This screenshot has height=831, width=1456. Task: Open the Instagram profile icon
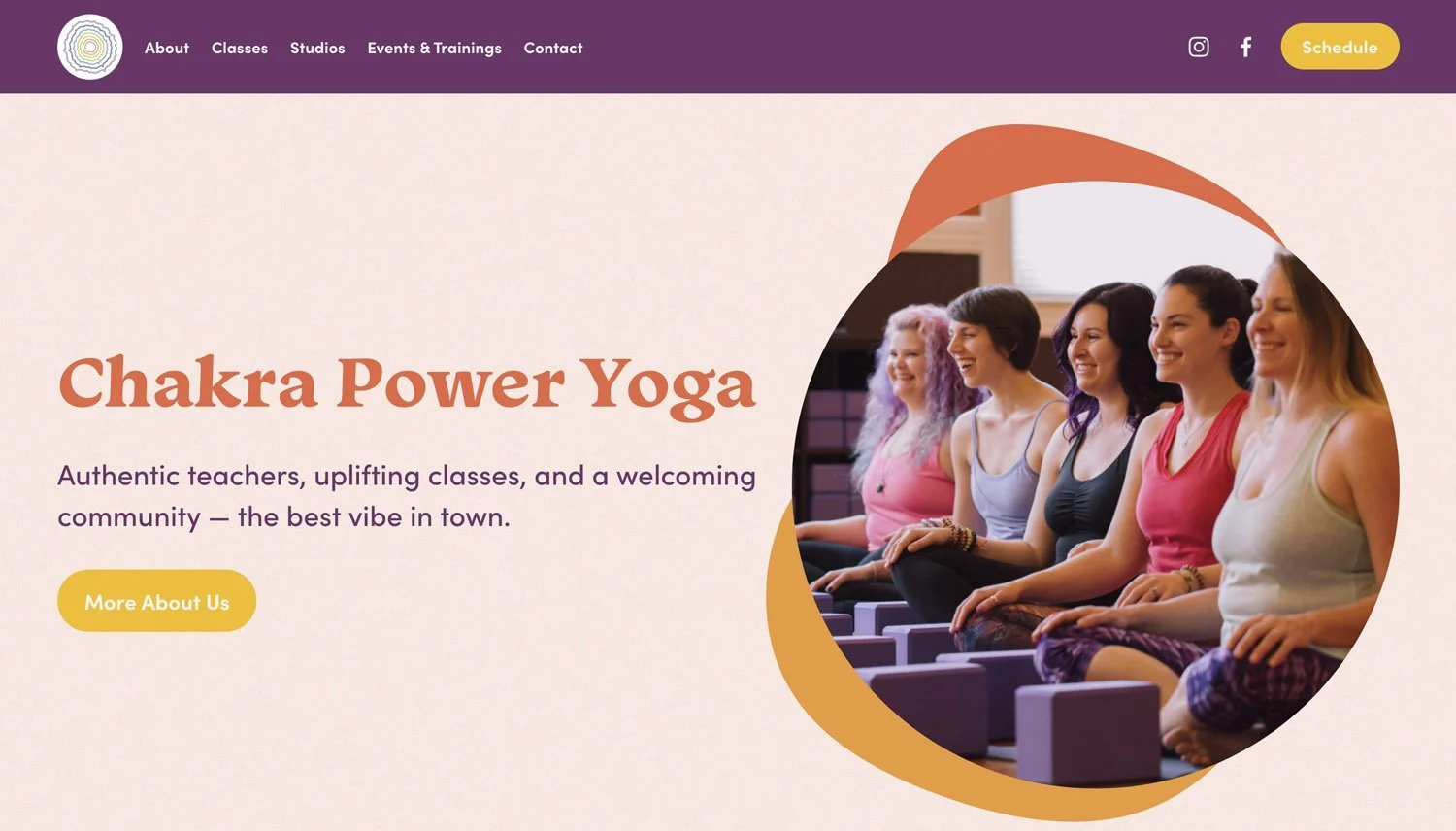pos(1199,47)
